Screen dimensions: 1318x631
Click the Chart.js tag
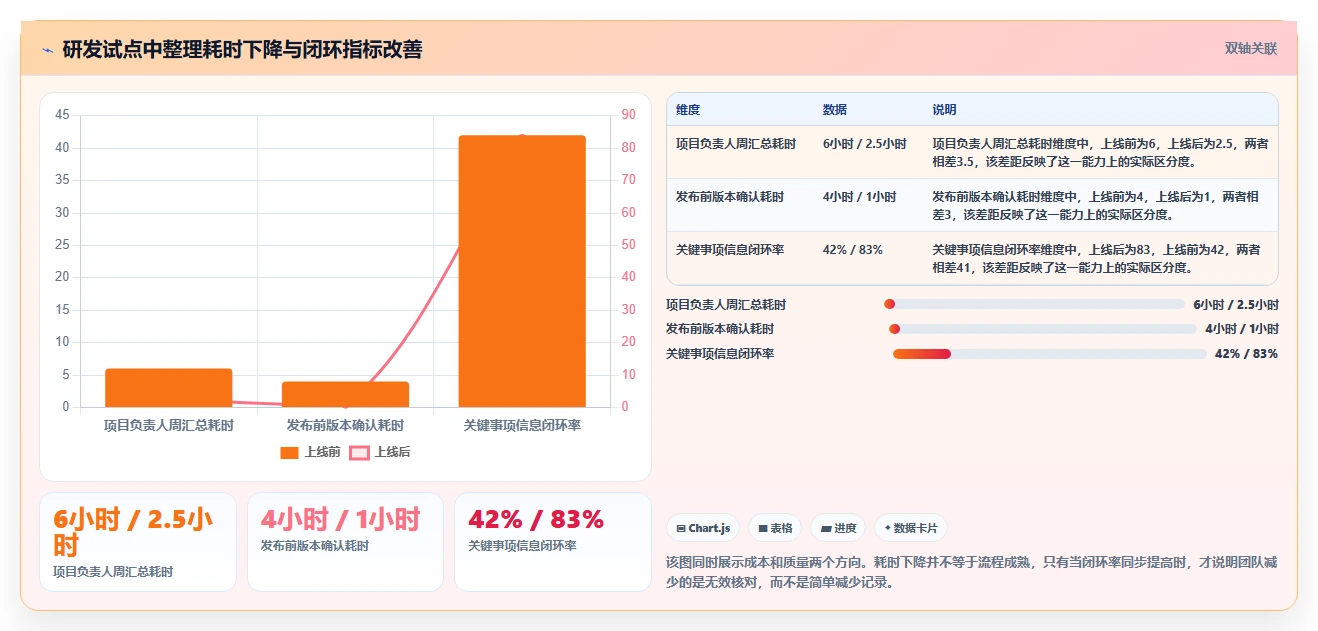(703, 528)
